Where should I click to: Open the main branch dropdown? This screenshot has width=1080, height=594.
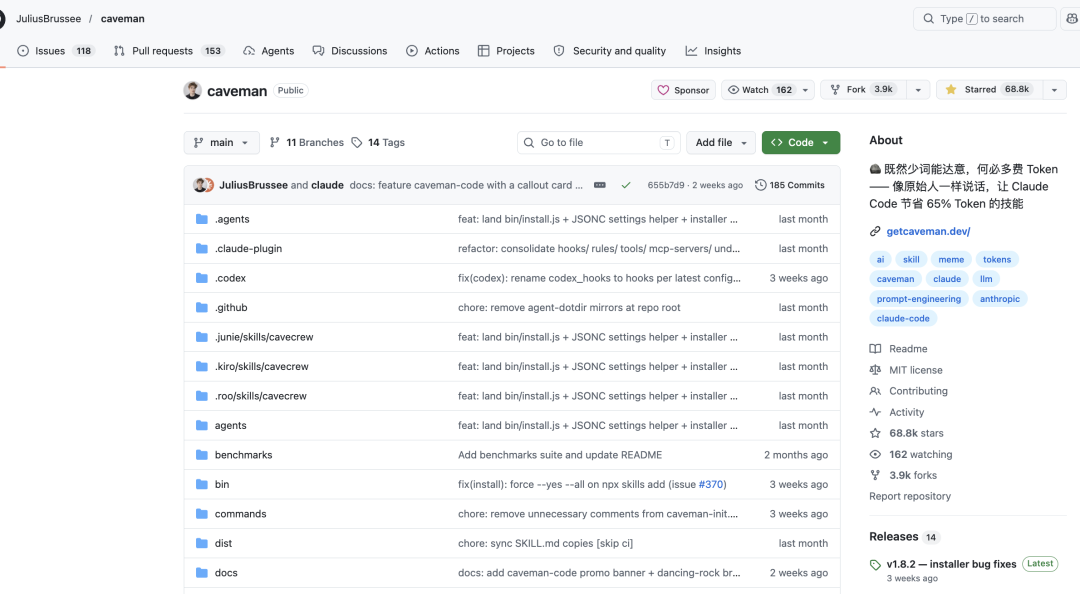click(x=221, y=143)
